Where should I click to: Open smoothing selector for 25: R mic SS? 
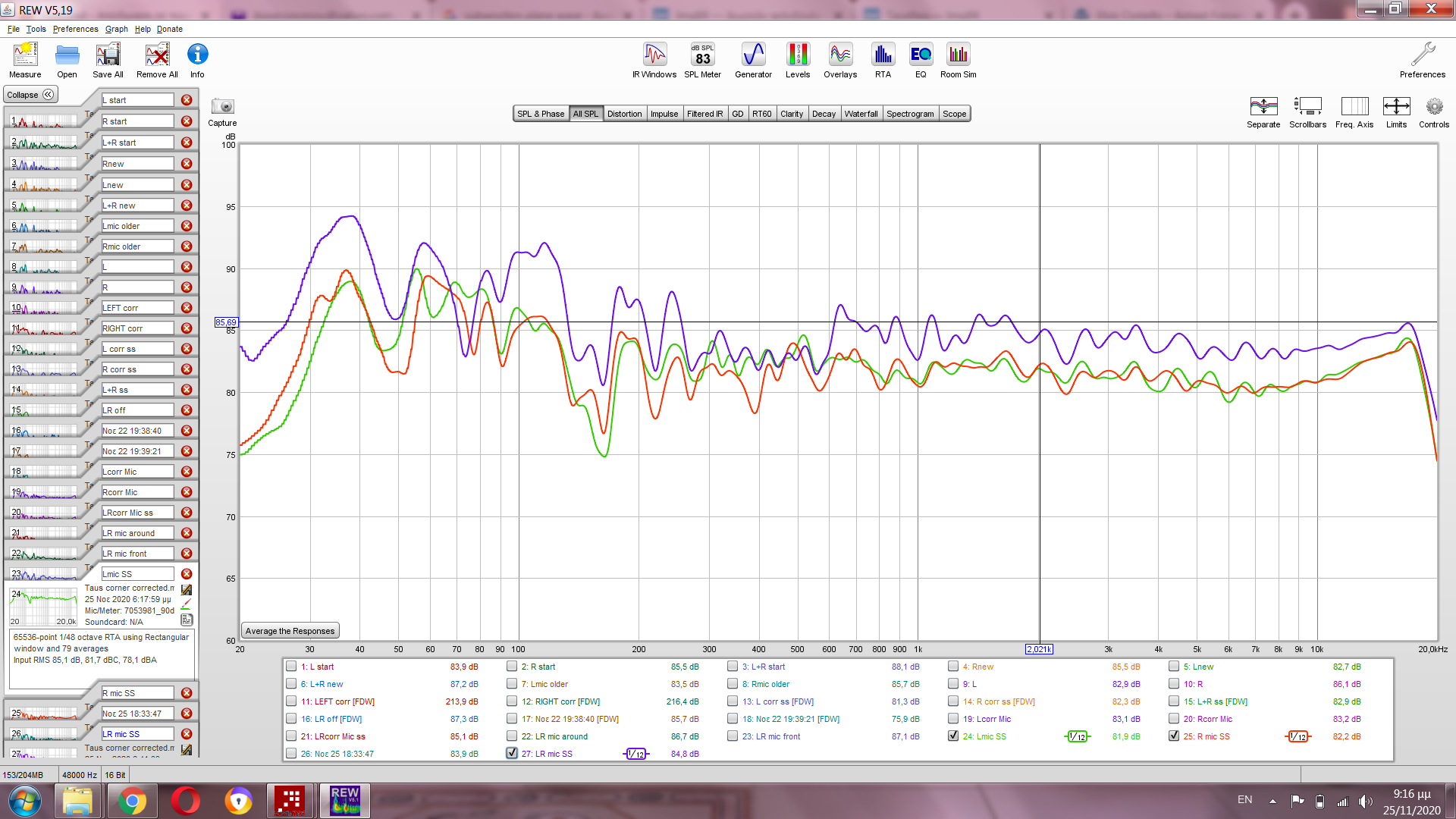1298,736
